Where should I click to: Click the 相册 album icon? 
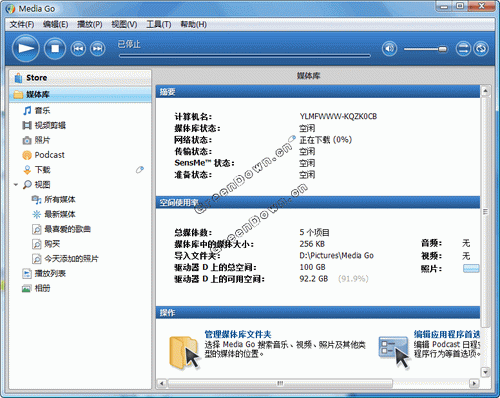(27, 288)
